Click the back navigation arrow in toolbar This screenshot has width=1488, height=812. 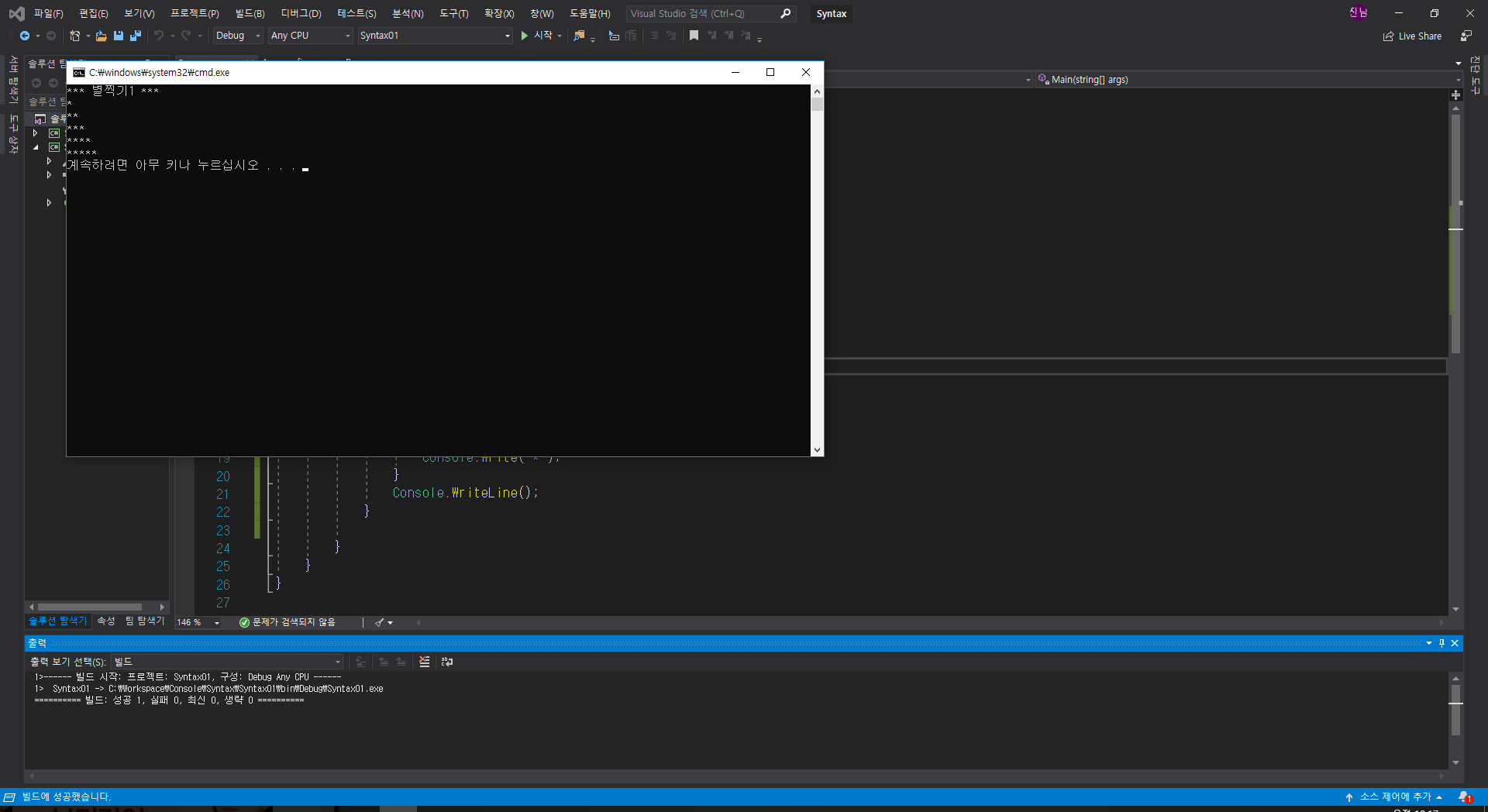point(25,36)
